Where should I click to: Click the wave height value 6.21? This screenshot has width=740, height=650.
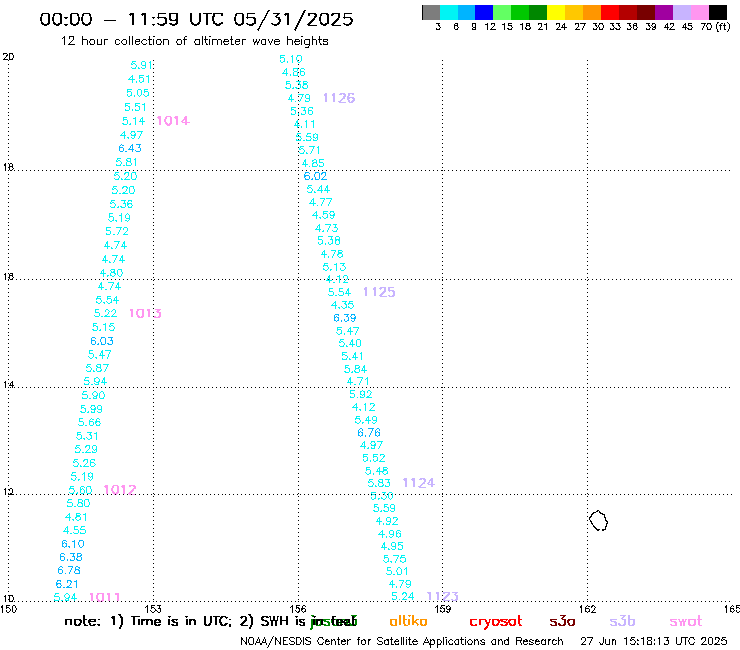point(67,584)
